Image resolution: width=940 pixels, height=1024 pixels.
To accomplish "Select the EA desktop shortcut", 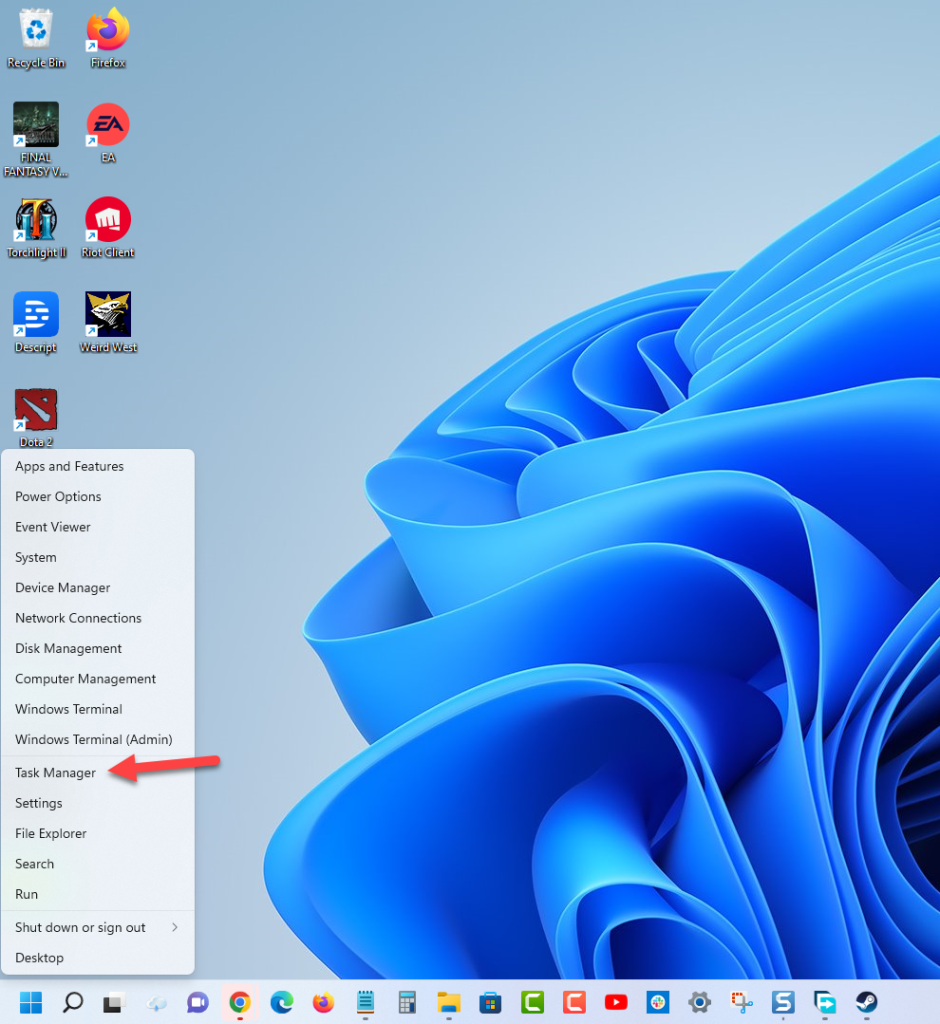I will (108, 133).
